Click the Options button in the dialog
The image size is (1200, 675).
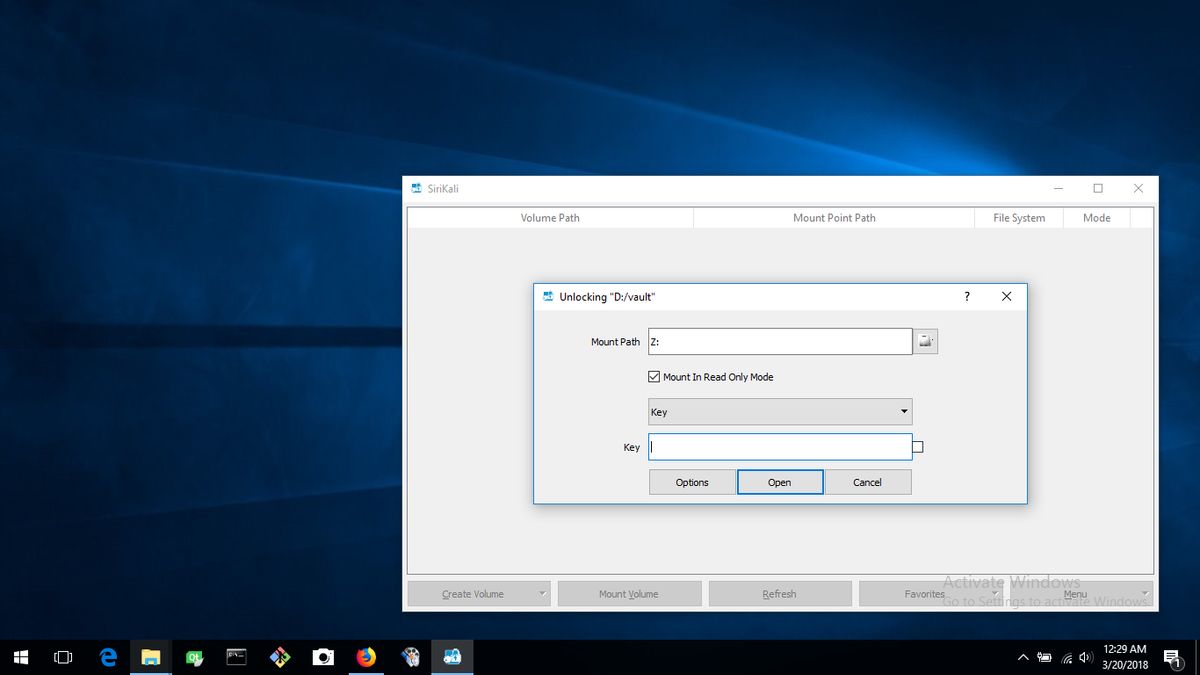691,481
